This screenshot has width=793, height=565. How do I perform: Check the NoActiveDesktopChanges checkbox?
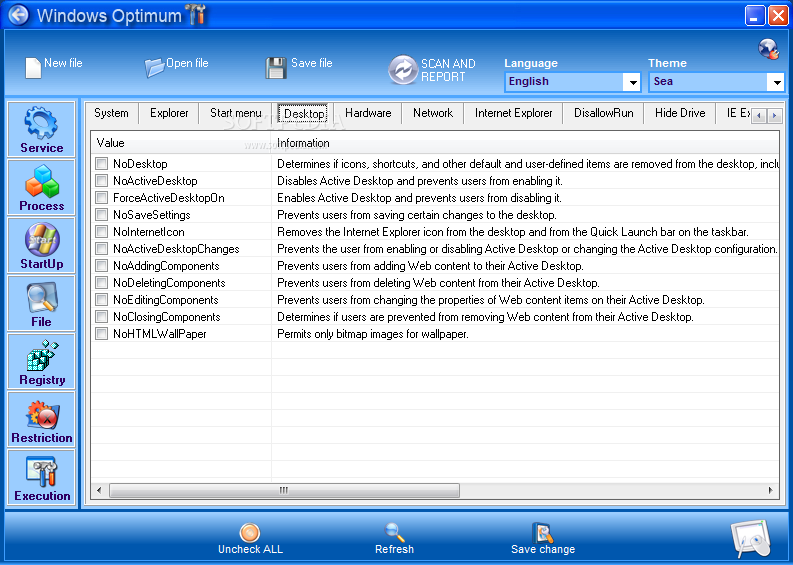(102, 248)
